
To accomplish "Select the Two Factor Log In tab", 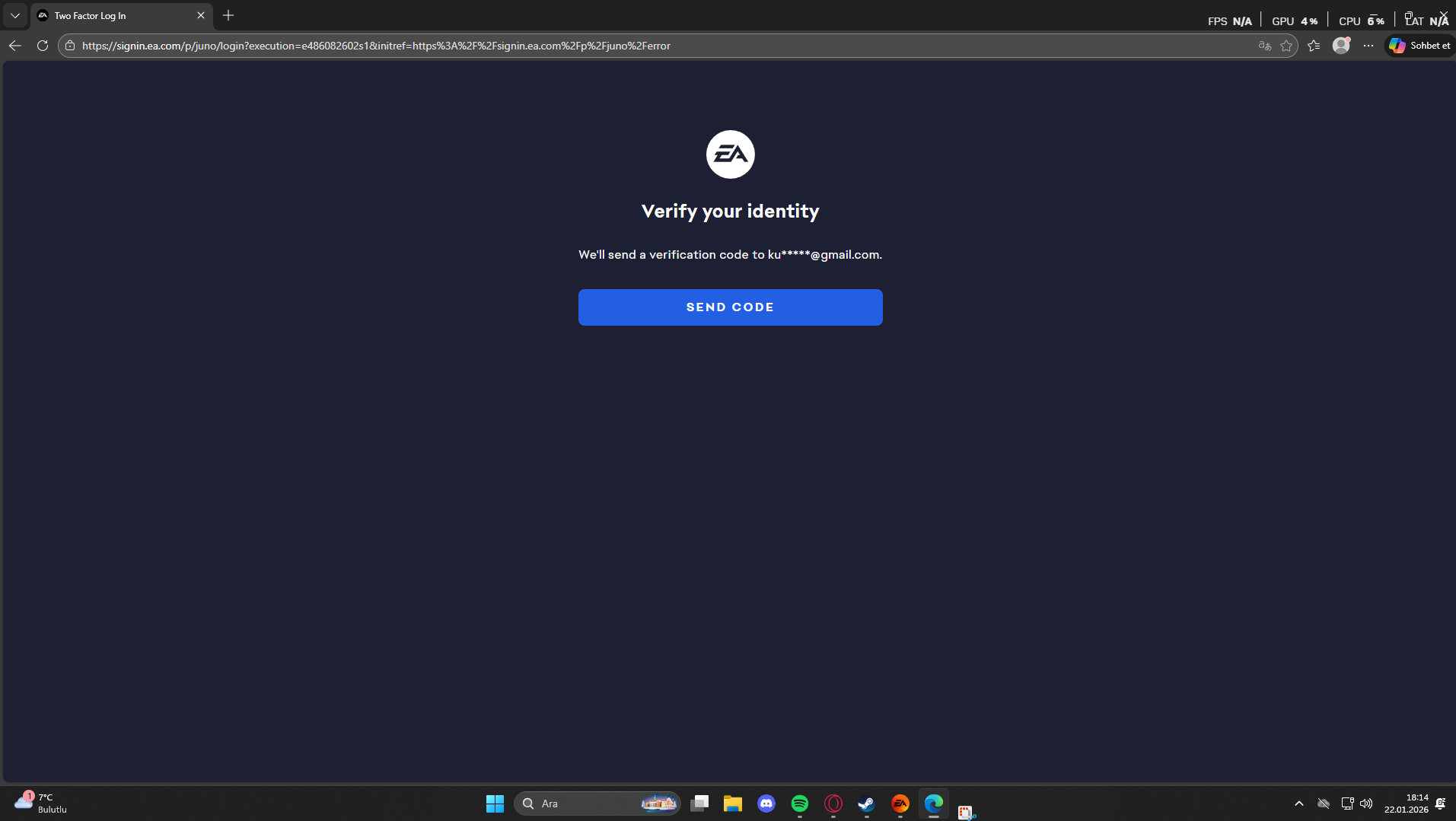I will pos(122,15).
